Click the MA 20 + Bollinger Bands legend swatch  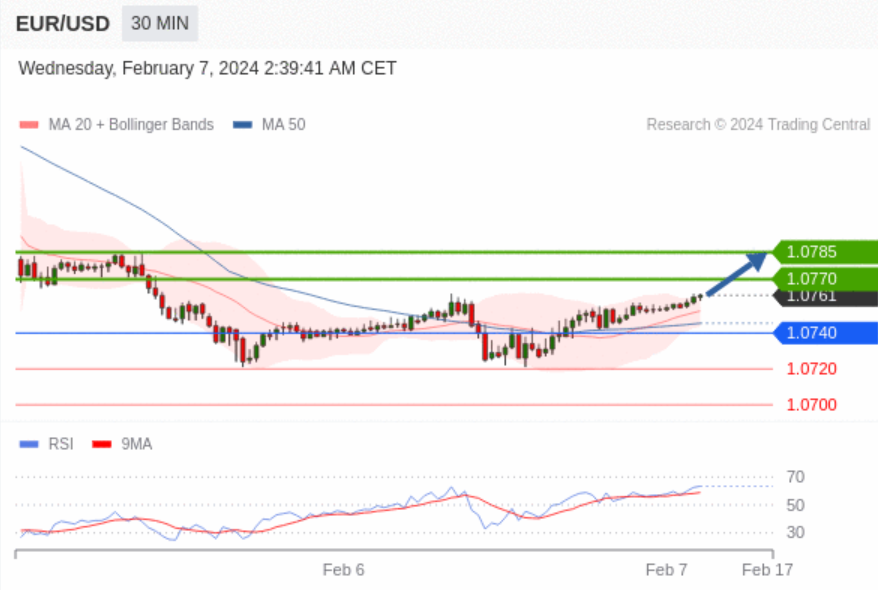[29, 125]
